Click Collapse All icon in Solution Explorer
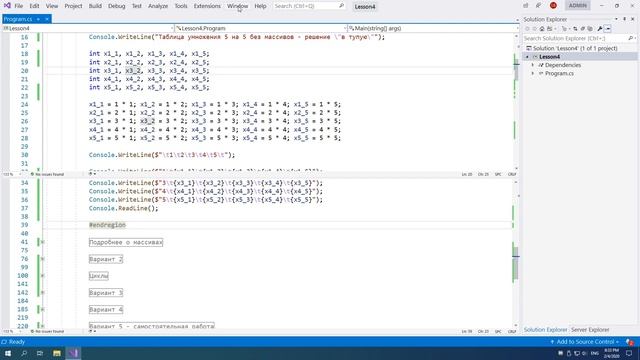Screen dimensions: 640x360 [x=582, y=29]
